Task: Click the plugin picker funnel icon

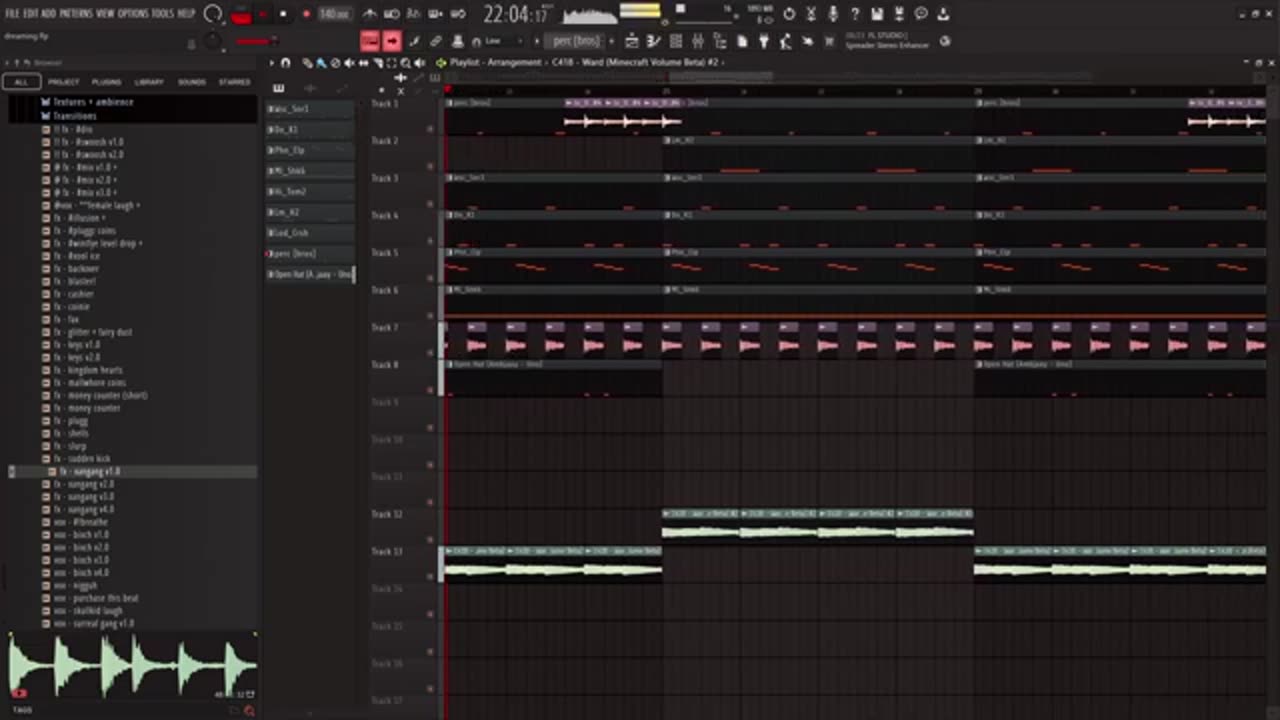Action: [764, 41]
